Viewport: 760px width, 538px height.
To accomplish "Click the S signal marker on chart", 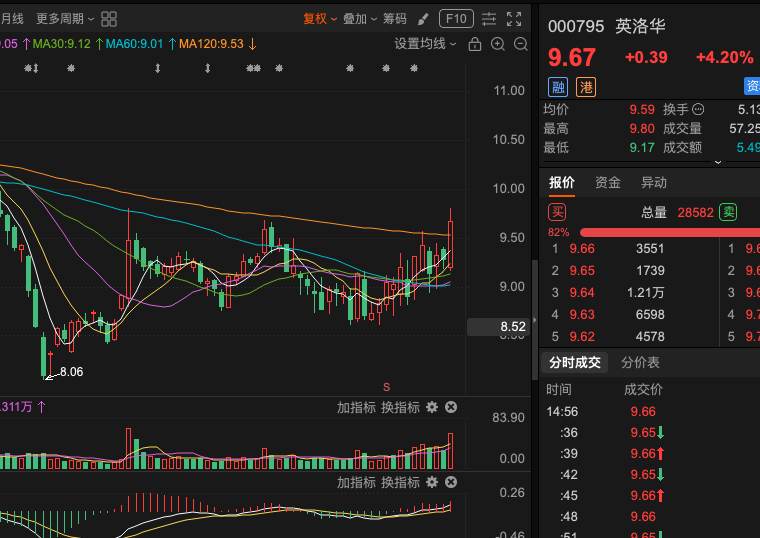I will coord(386,387).
